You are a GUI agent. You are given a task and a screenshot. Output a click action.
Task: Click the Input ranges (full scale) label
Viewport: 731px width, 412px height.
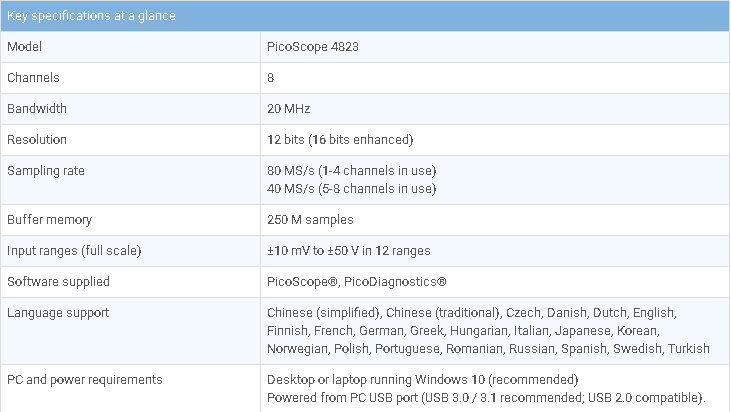pyautogui.click(x=74, y=250)
